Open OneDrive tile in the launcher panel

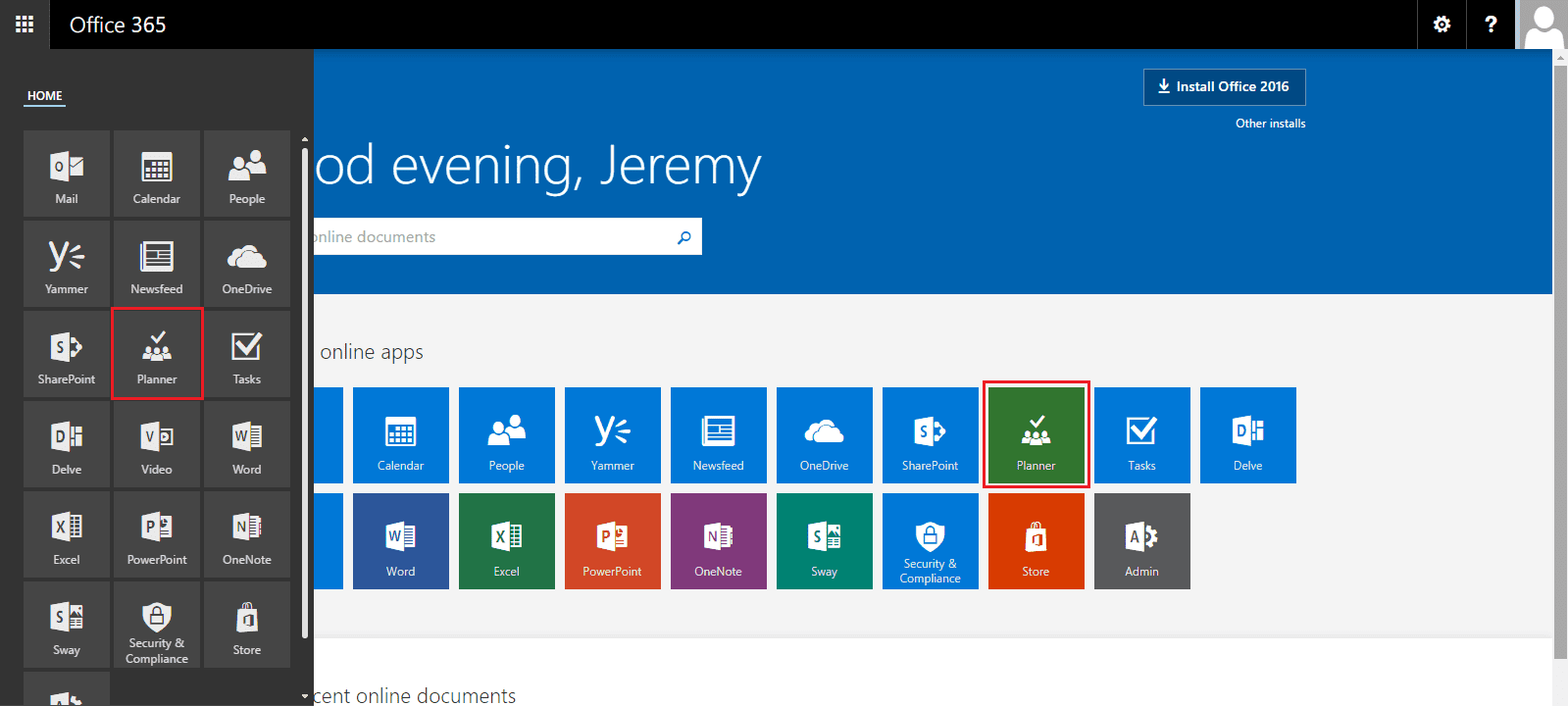click(247, 264)
